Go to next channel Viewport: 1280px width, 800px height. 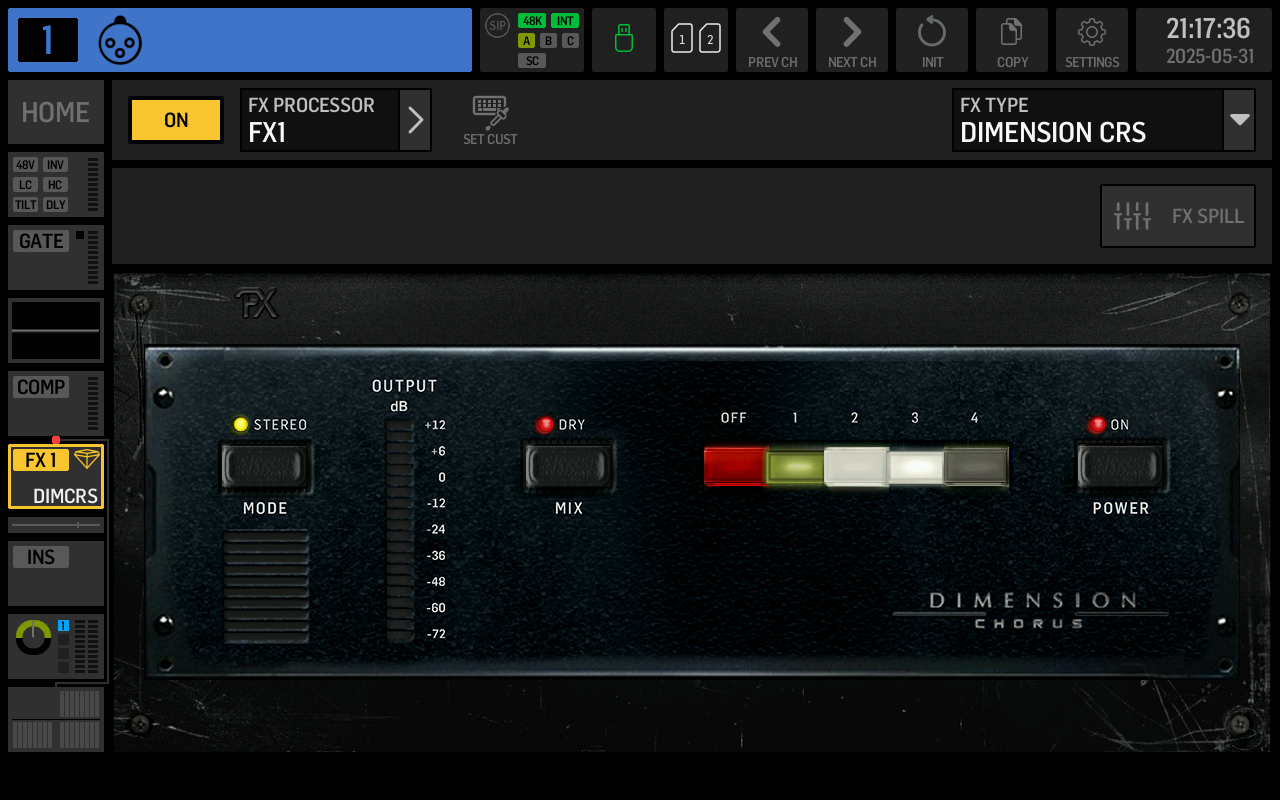(852, 40)
